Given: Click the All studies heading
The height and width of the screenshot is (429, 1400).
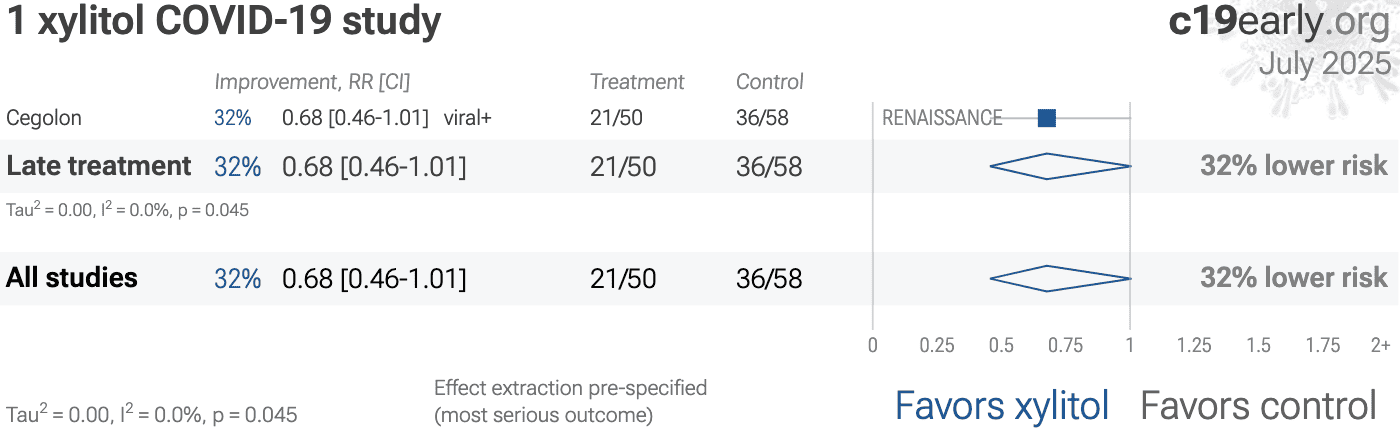Looking at the screenshot, I should pos(72,278).
